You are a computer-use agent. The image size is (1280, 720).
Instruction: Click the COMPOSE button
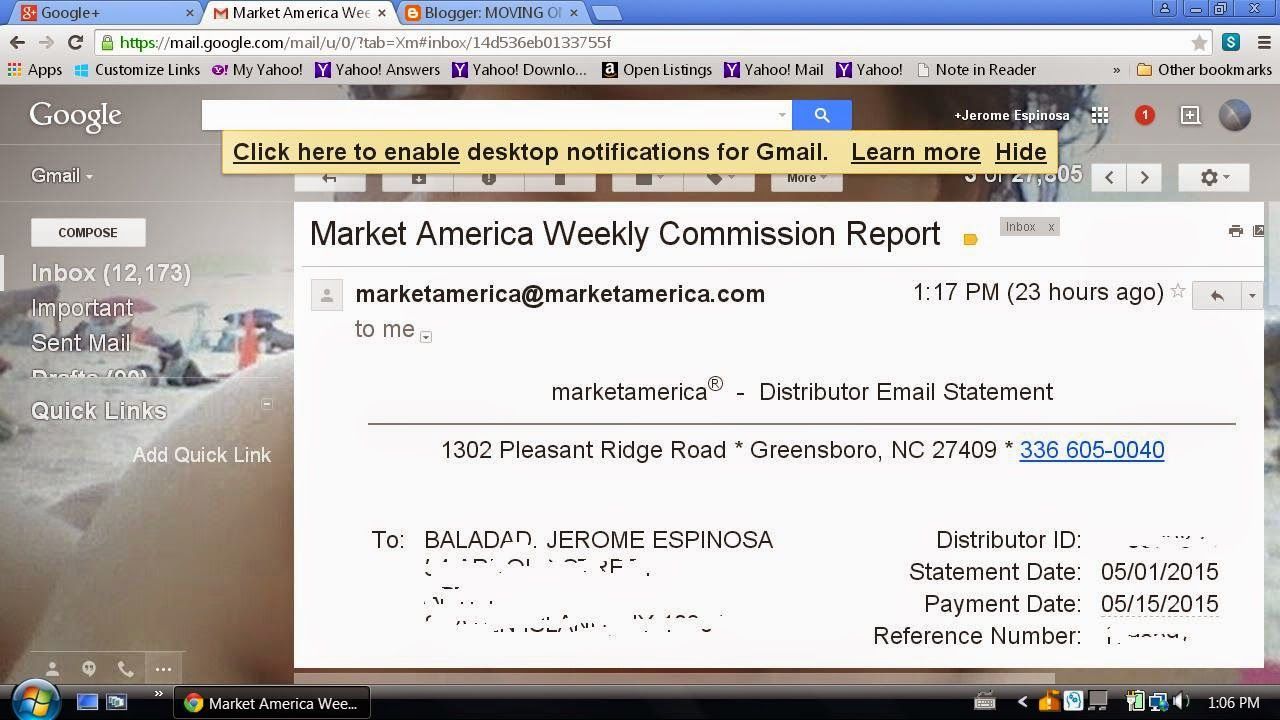tap(88, 232)
